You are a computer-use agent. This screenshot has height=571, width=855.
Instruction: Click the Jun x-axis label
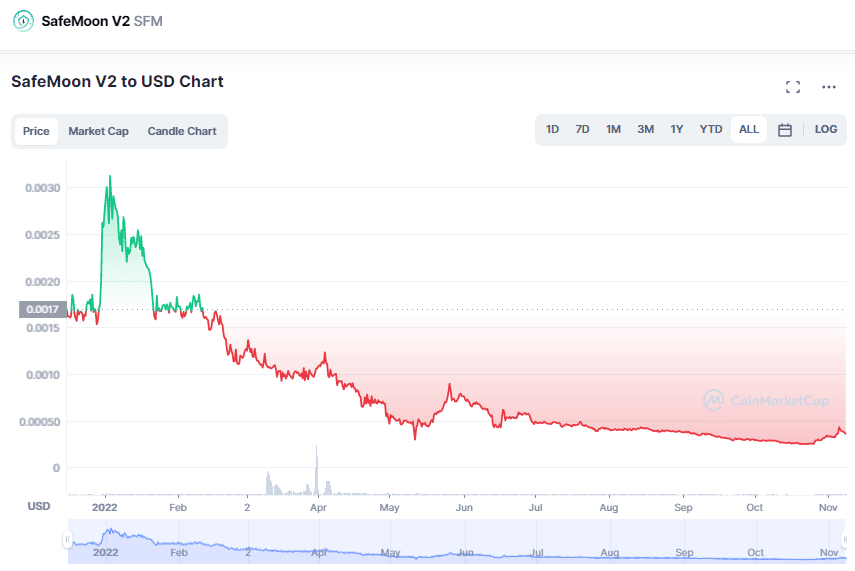tap(464, 507)
